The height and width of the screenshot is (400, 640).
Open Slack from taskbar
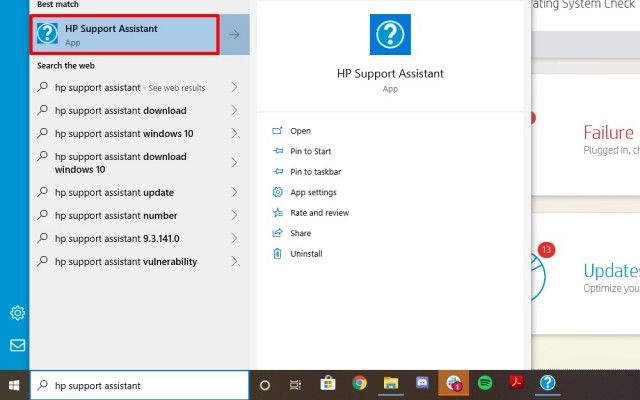(453, 384)
